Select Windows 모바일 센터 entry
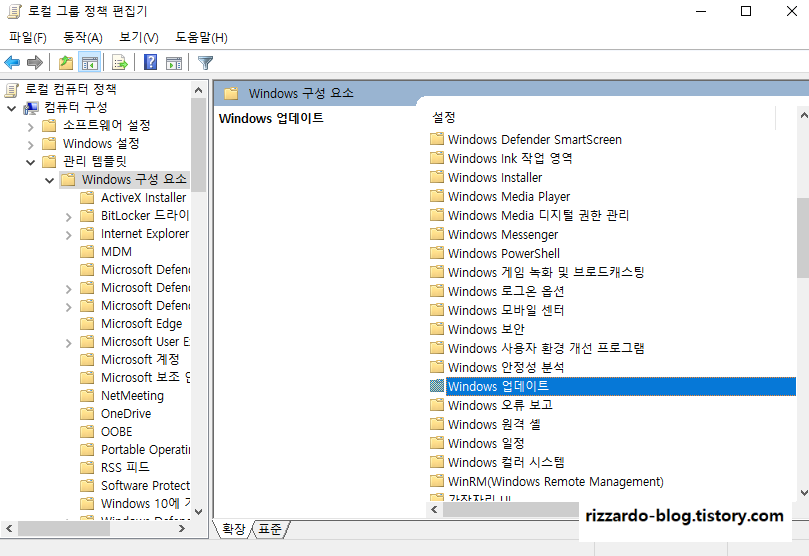The width and height of the screenshot is (809, 556). (506, 310)
